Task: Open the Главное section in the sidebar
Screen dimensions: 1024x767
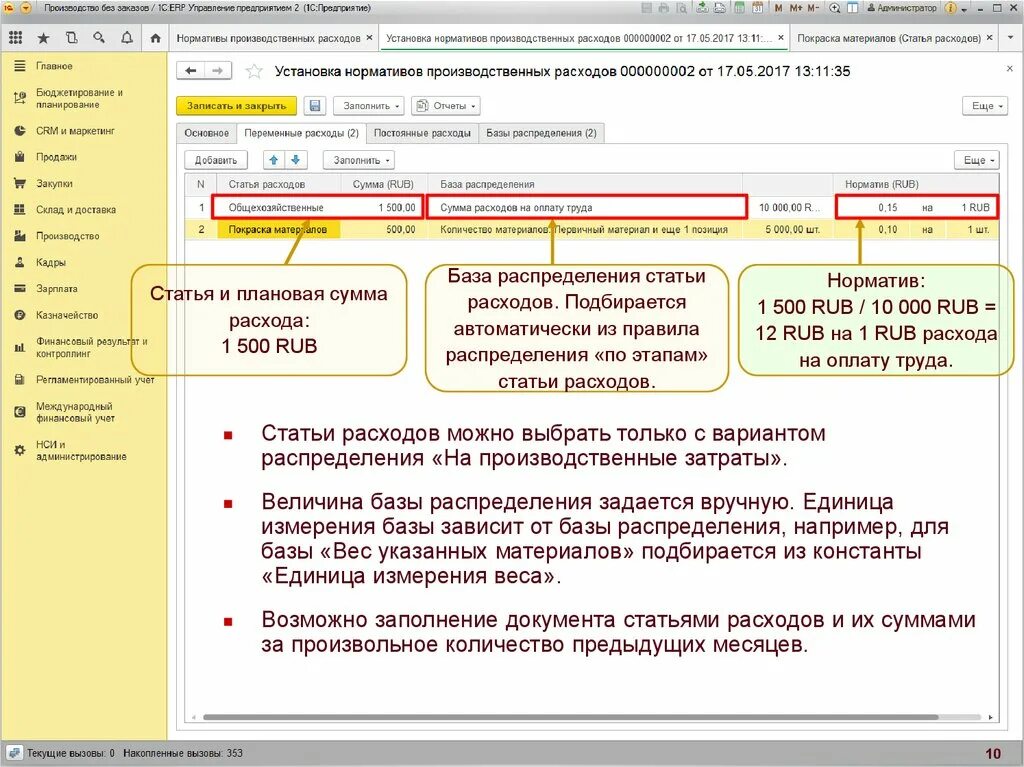Action: click(x=54, y=66)
